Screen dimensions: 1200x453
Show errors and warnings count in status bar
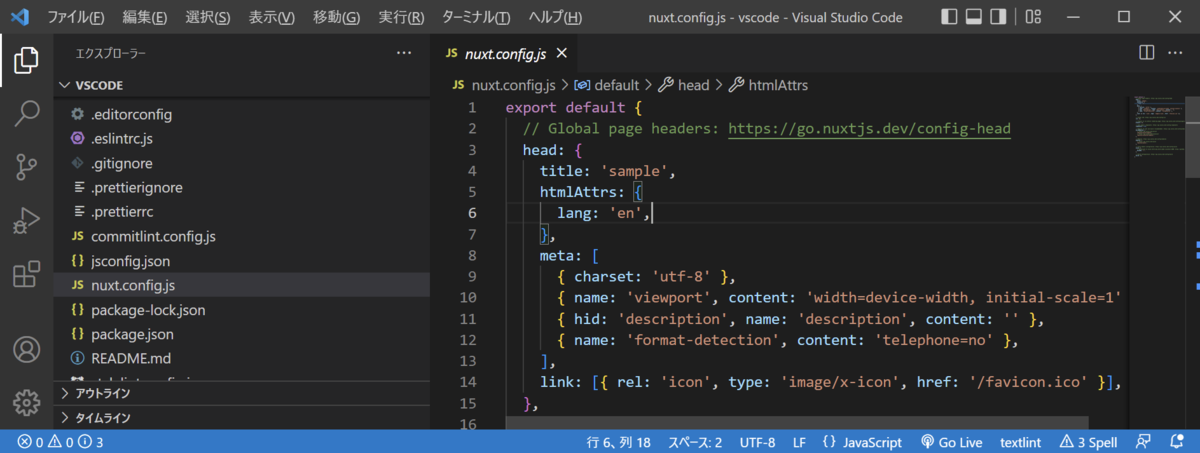point(60,442)
